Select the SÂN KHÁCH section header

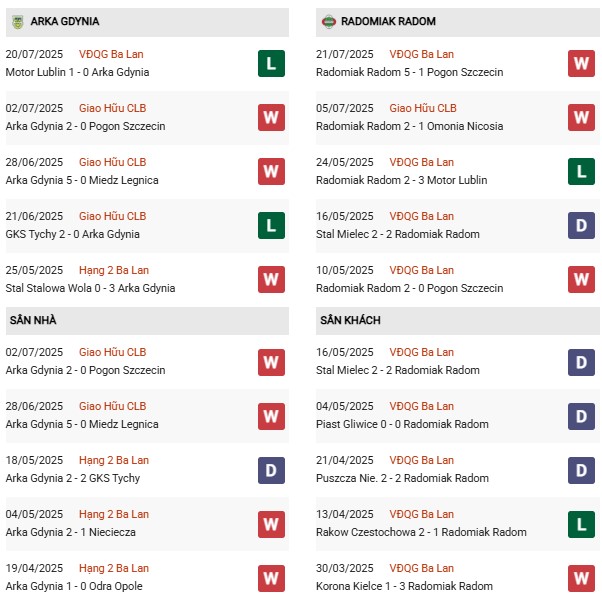(350, 320)
